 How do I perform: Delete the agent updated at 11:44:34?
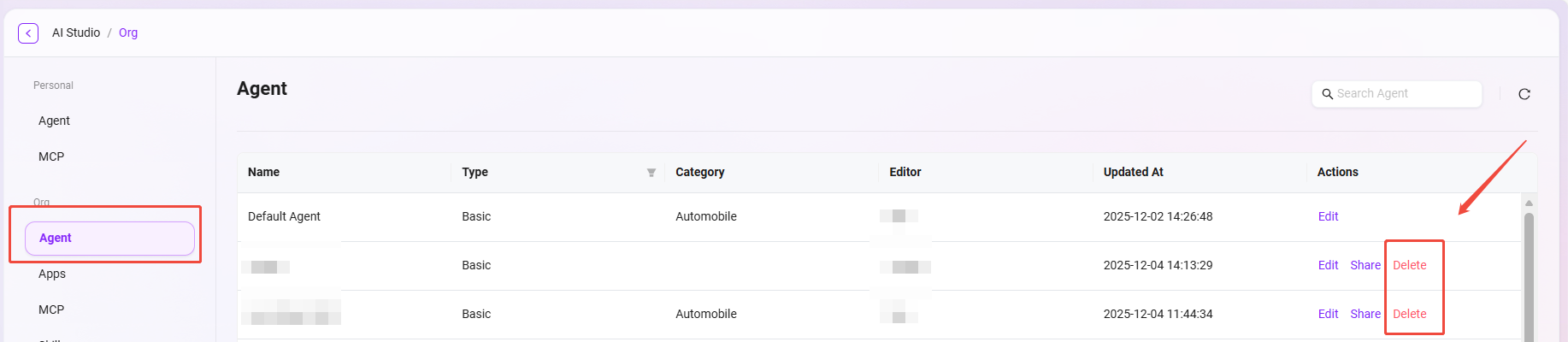pyautogui.click(x=1409, y=314)
